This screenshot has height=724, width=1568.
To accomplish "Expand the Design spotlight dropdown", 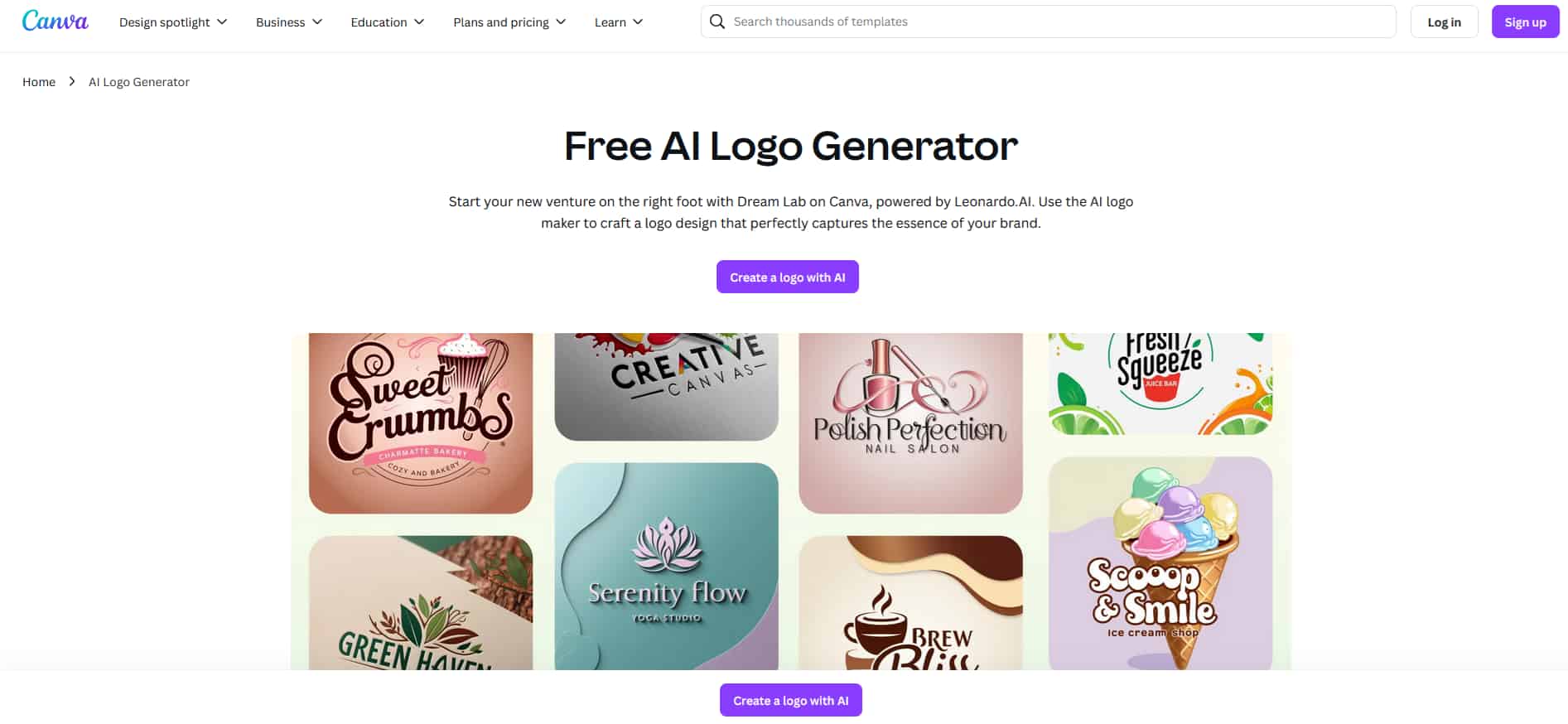I will 173,22.
